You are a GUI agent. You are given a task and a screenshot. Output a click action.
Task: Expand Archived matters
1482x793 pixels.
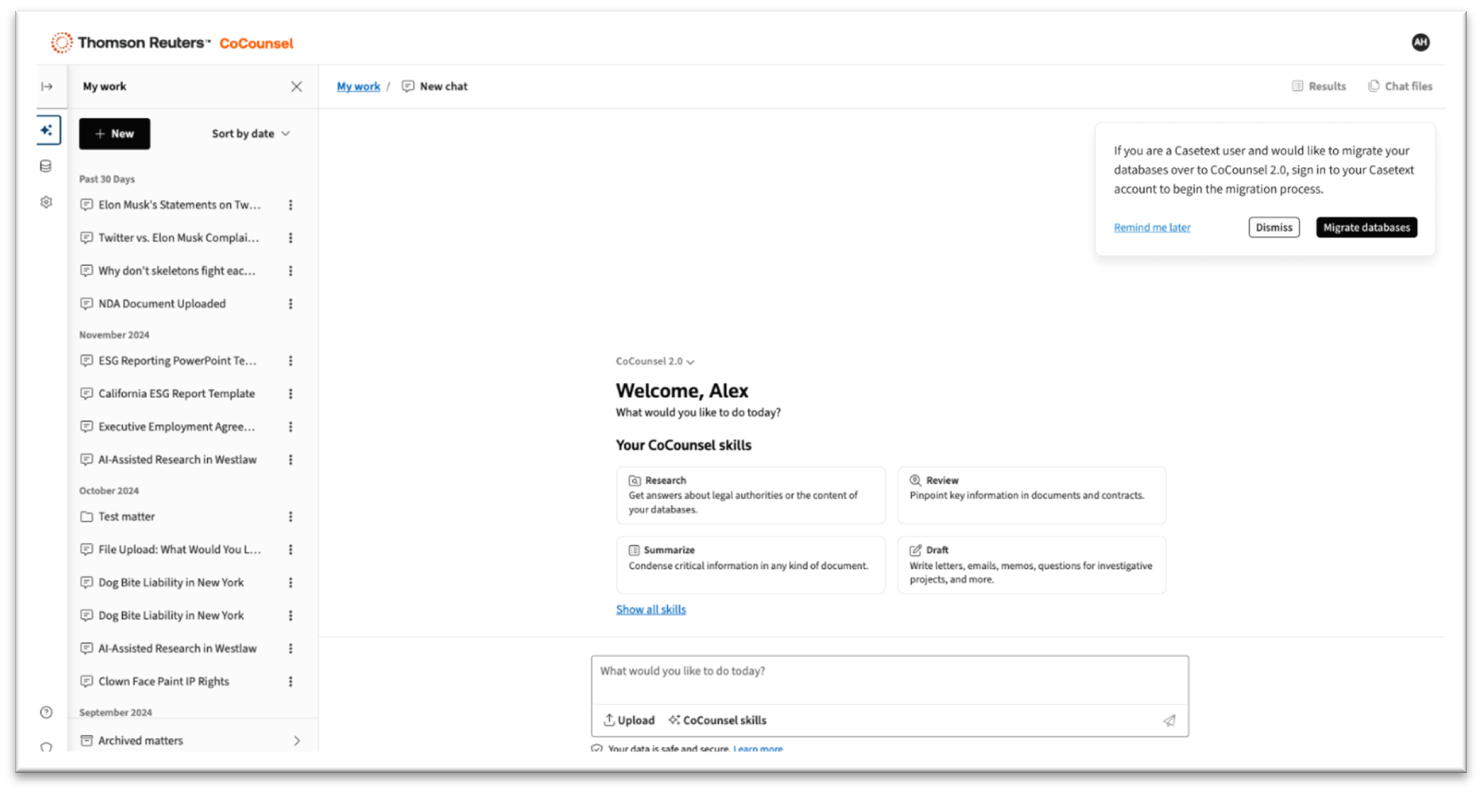pos(191,741)
